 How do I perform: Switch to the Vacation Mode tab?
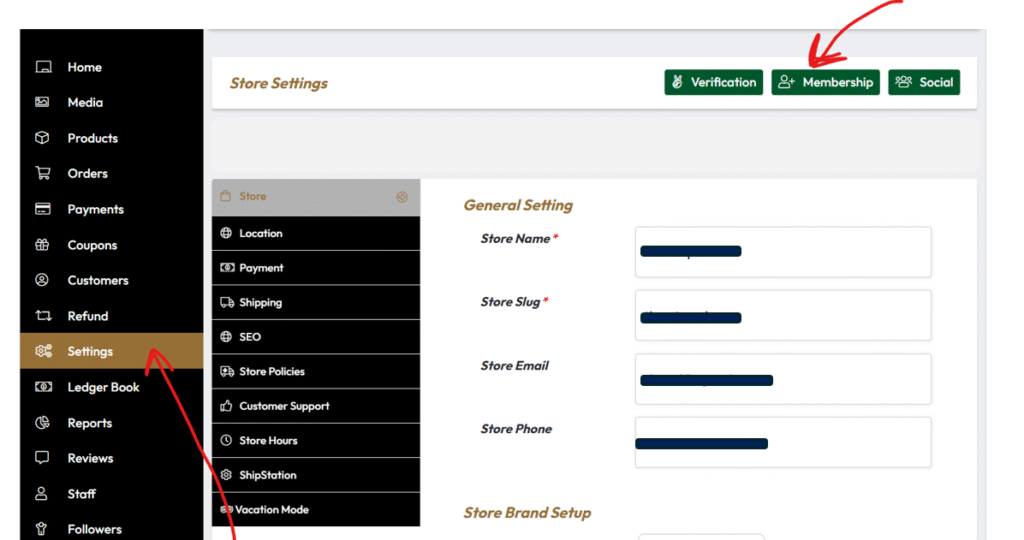[x=315, y=509]
